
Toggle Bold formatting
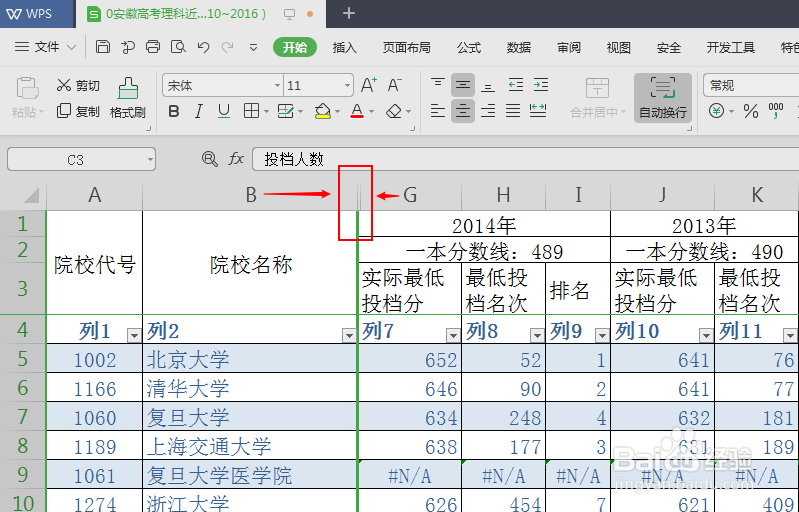tap(174, 111)
